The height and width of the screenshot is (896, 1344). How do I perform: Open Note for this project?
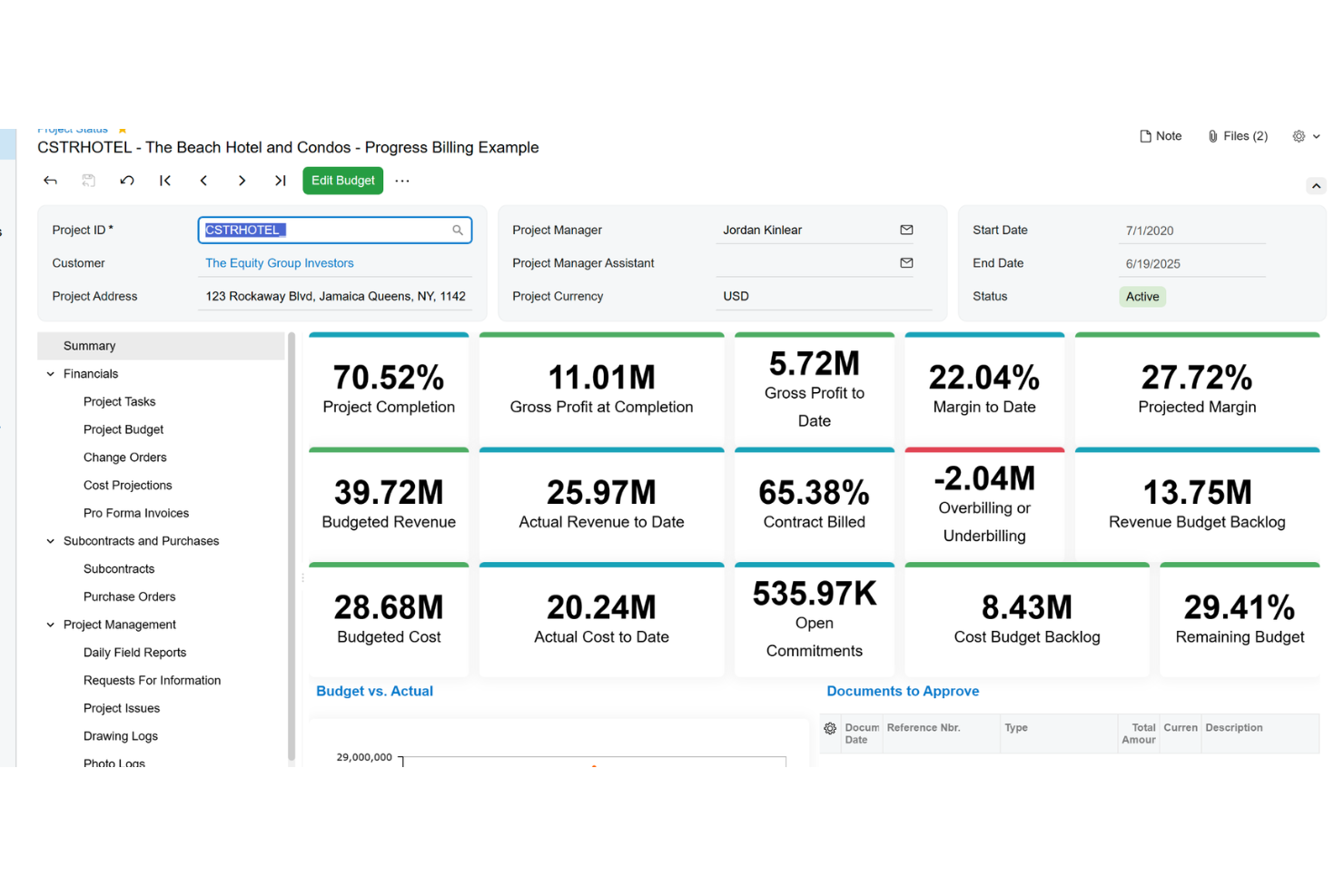click(1161, 135)
